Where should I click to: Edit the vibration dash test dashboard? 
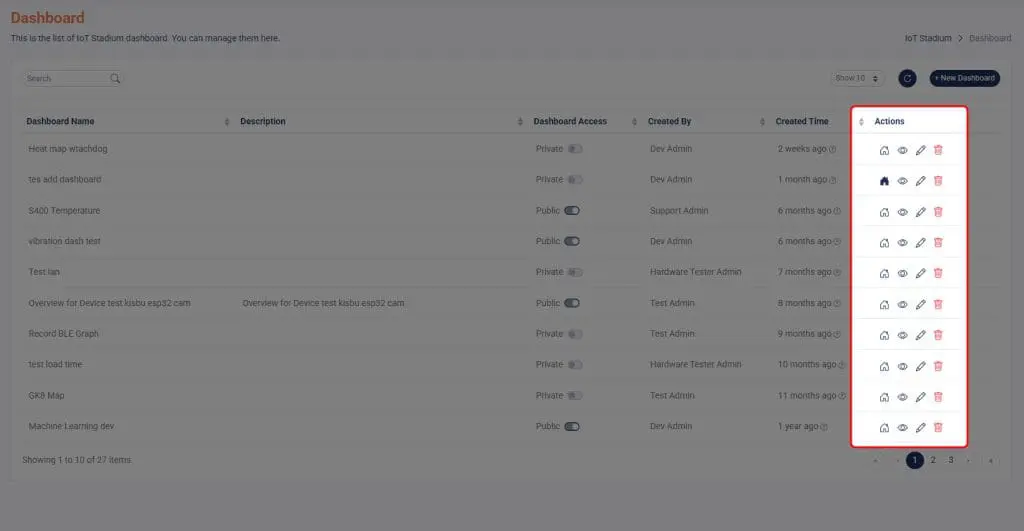pos(920,243)
